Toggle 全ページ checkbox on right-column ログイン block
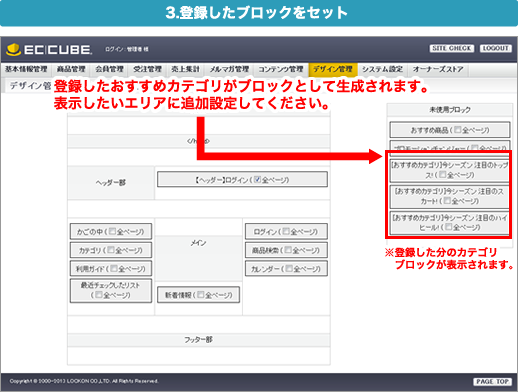The width and height of the screenshot is (518, 392). 286,231
